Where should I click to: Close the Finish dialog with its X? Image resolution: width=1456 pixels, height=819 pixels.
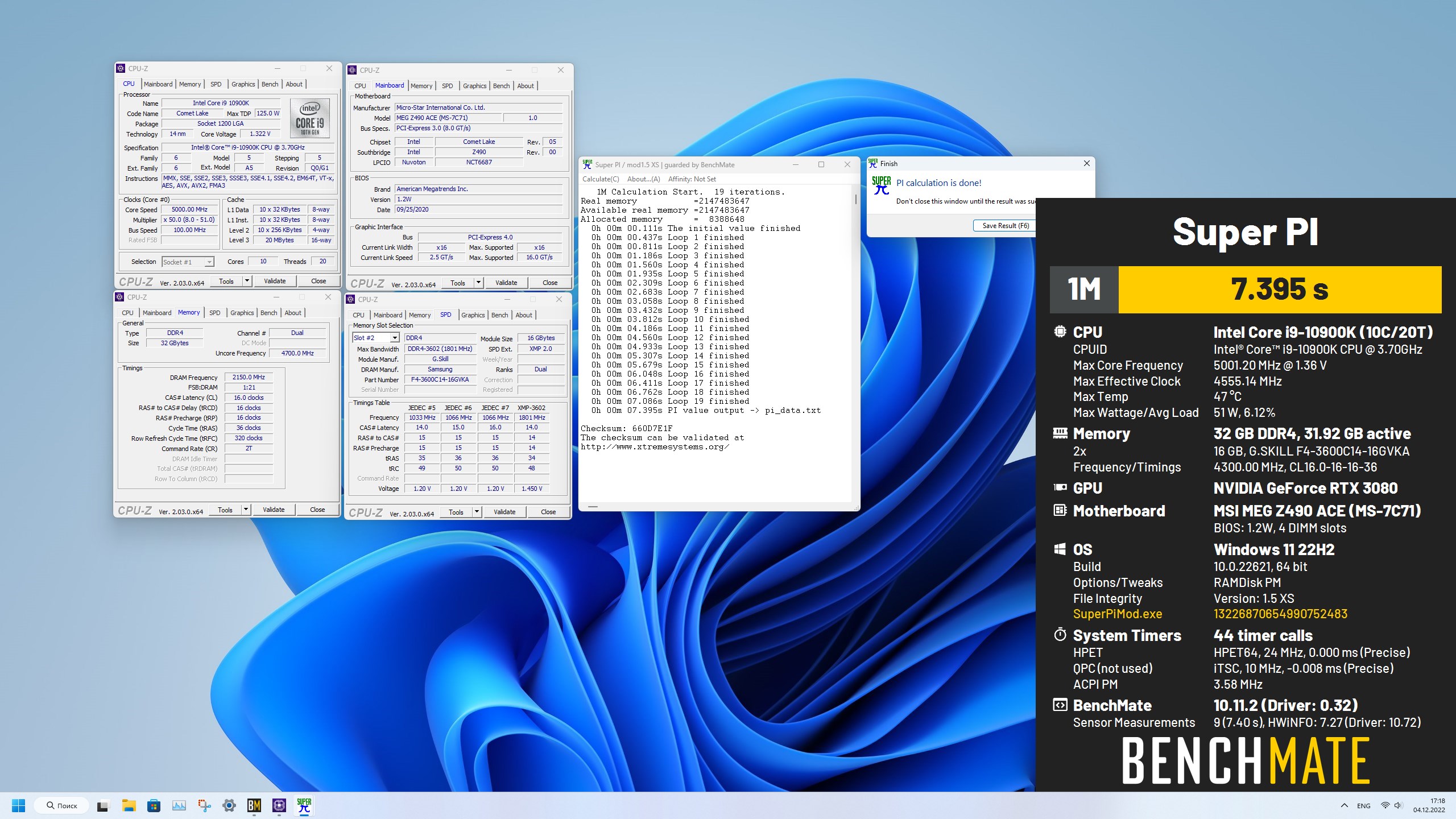point(1086,163)
